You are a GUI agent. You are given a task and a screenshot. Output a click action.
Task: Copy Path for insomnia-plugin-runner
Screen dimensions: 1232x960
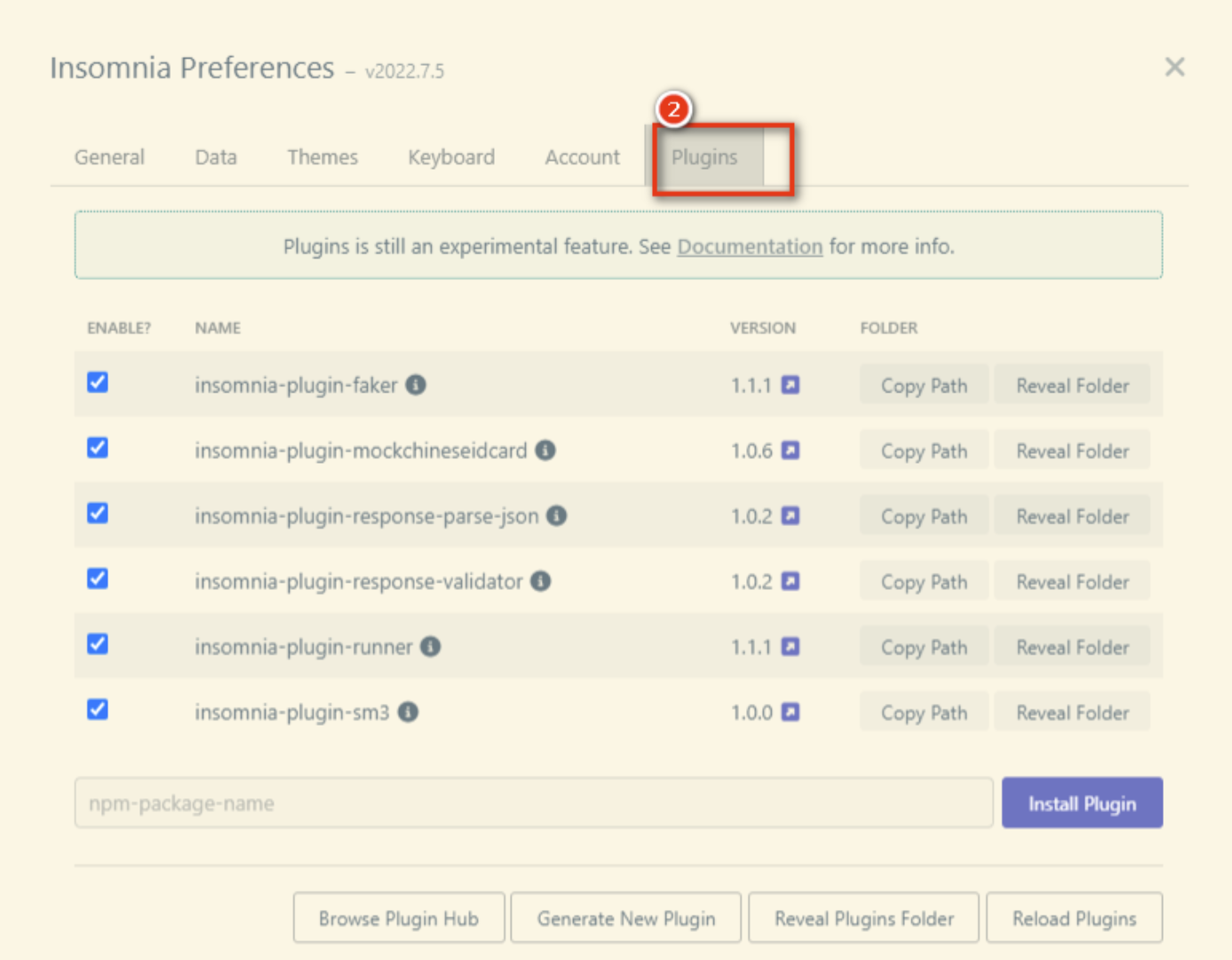pyautogui.click(x=924, y=647)
